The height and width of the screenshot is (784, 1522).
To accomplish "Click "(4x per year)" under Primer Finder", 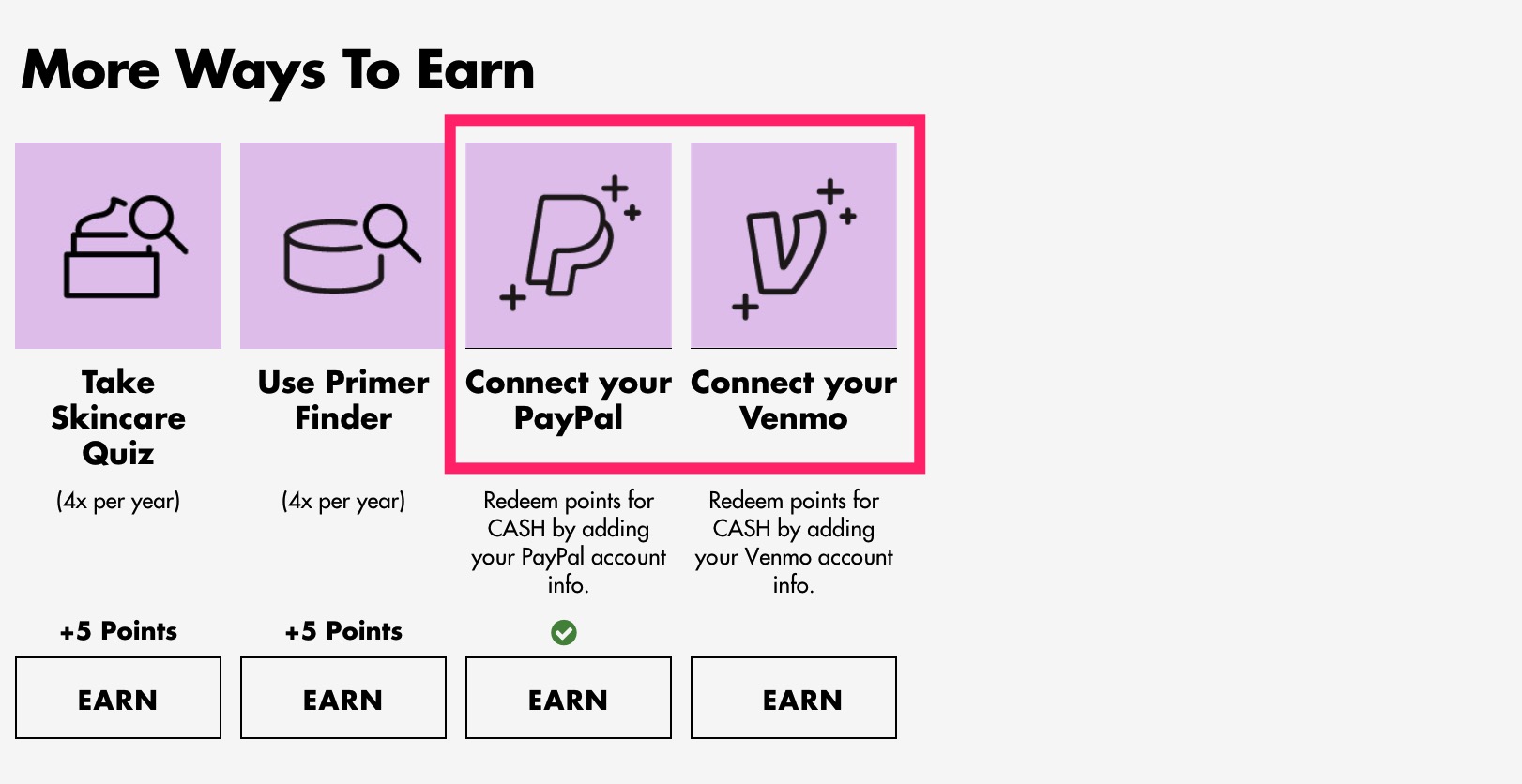I will tap(343, 501).
